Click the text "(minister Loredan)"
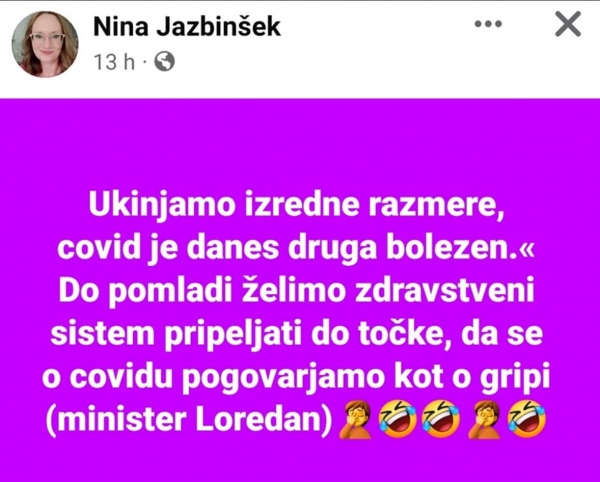 189,420
